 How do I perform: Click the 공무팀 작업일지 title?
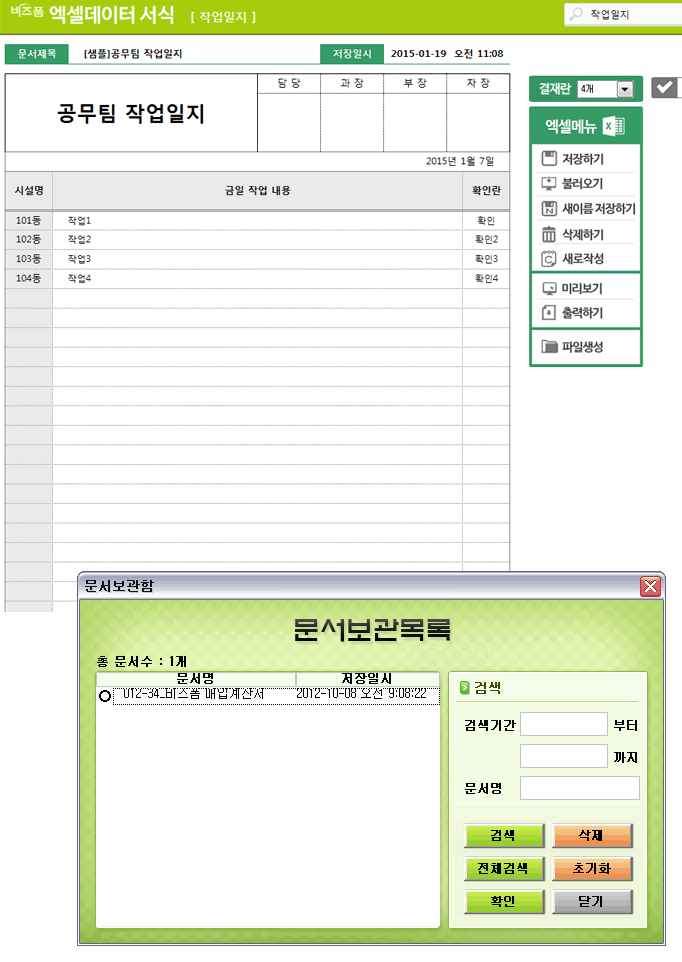pyautogui.click(x=131, y=114)
